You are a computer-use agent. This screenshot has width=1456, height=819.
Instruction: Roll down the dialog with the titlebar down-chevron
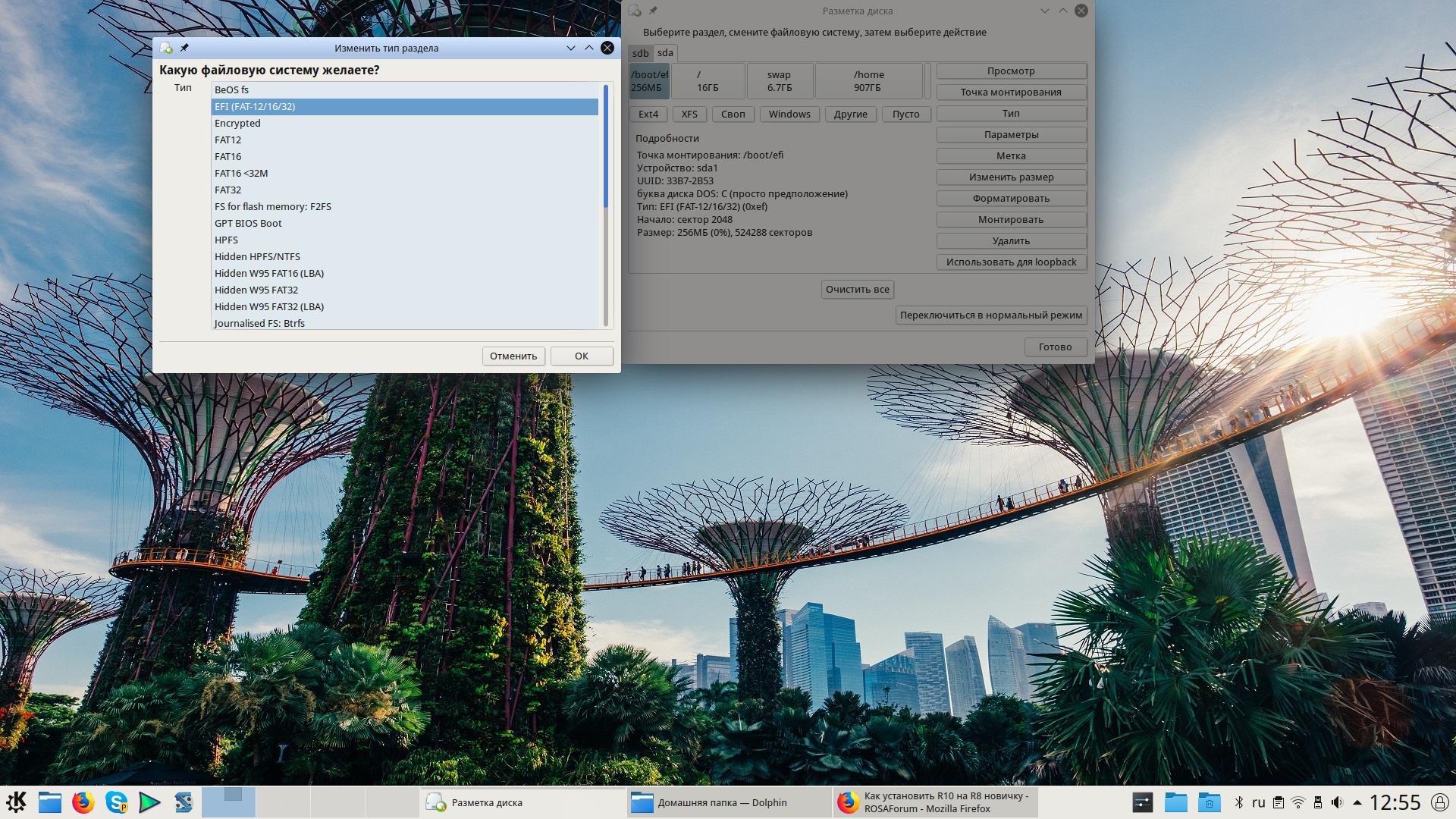point(571,48)
